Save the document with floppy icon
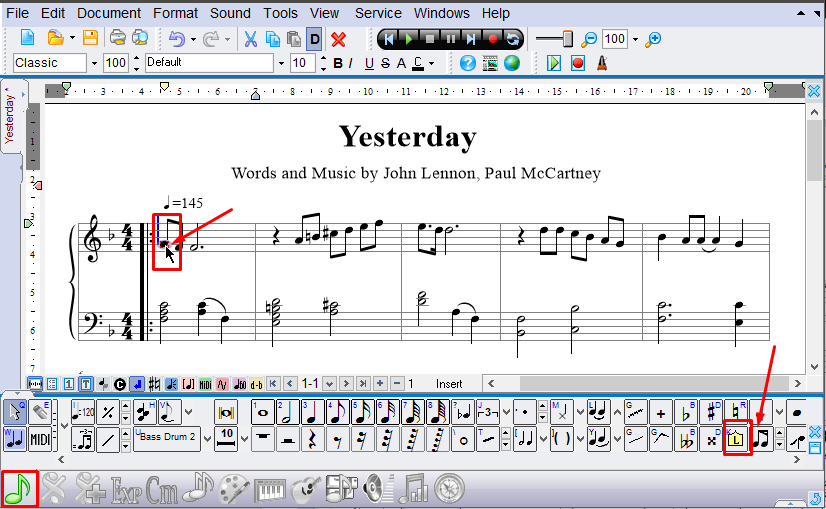Screen dimensions: 826x509 [91, 38]
